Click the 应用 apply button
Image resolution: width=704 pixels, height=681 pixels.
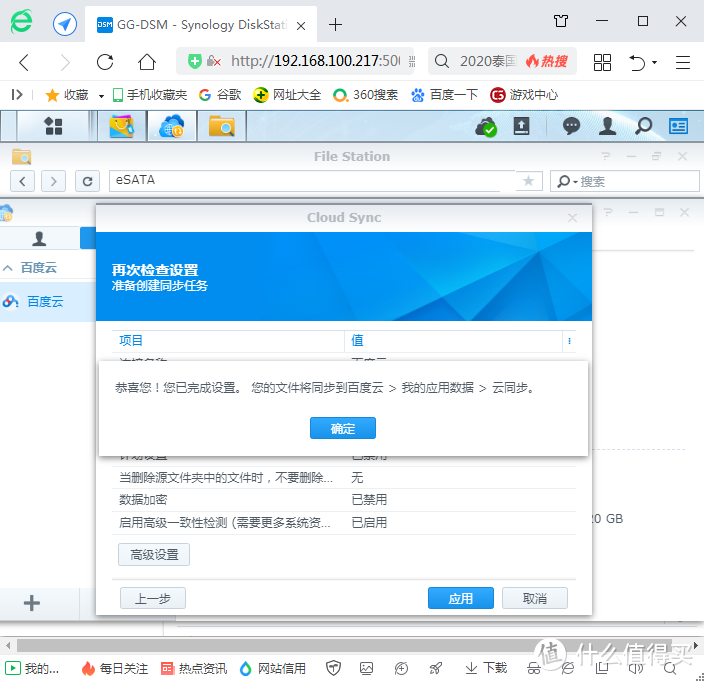(x=461, y=598)
